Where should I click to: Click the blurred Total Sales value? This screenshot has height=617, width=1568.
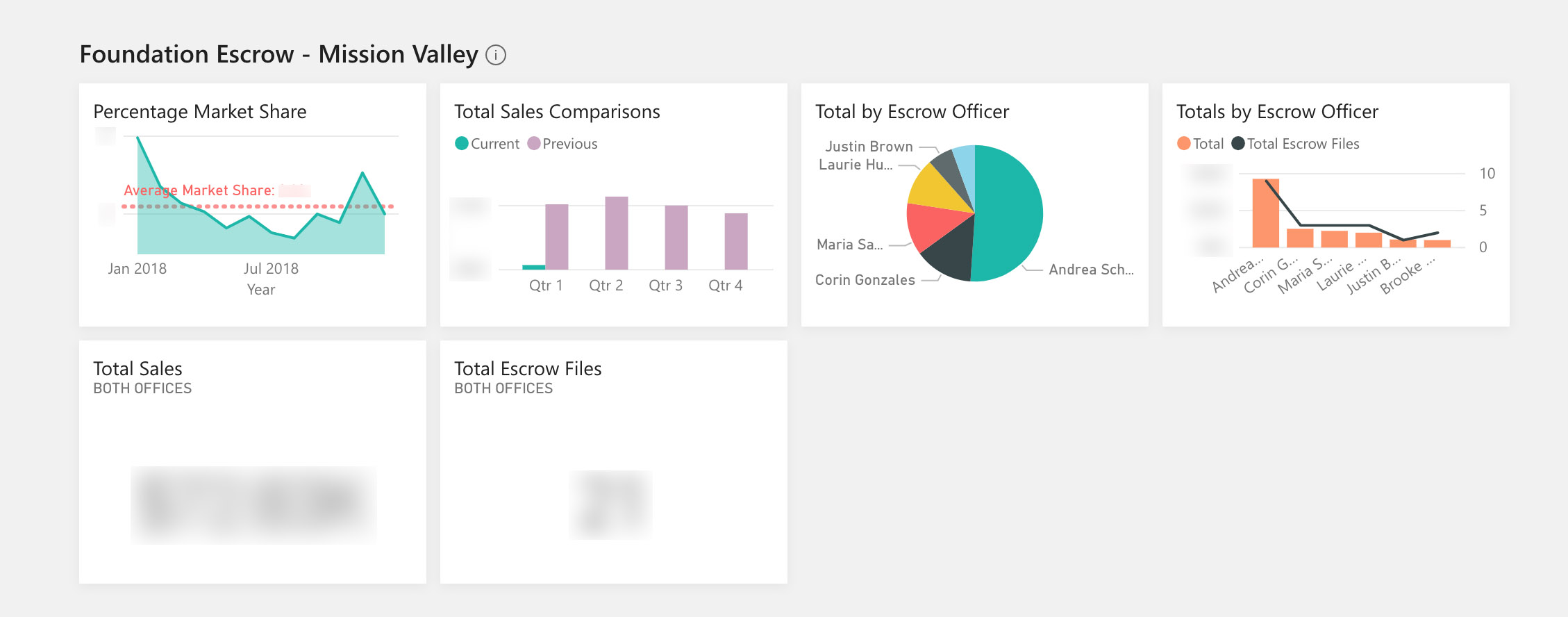click(253, 504)
